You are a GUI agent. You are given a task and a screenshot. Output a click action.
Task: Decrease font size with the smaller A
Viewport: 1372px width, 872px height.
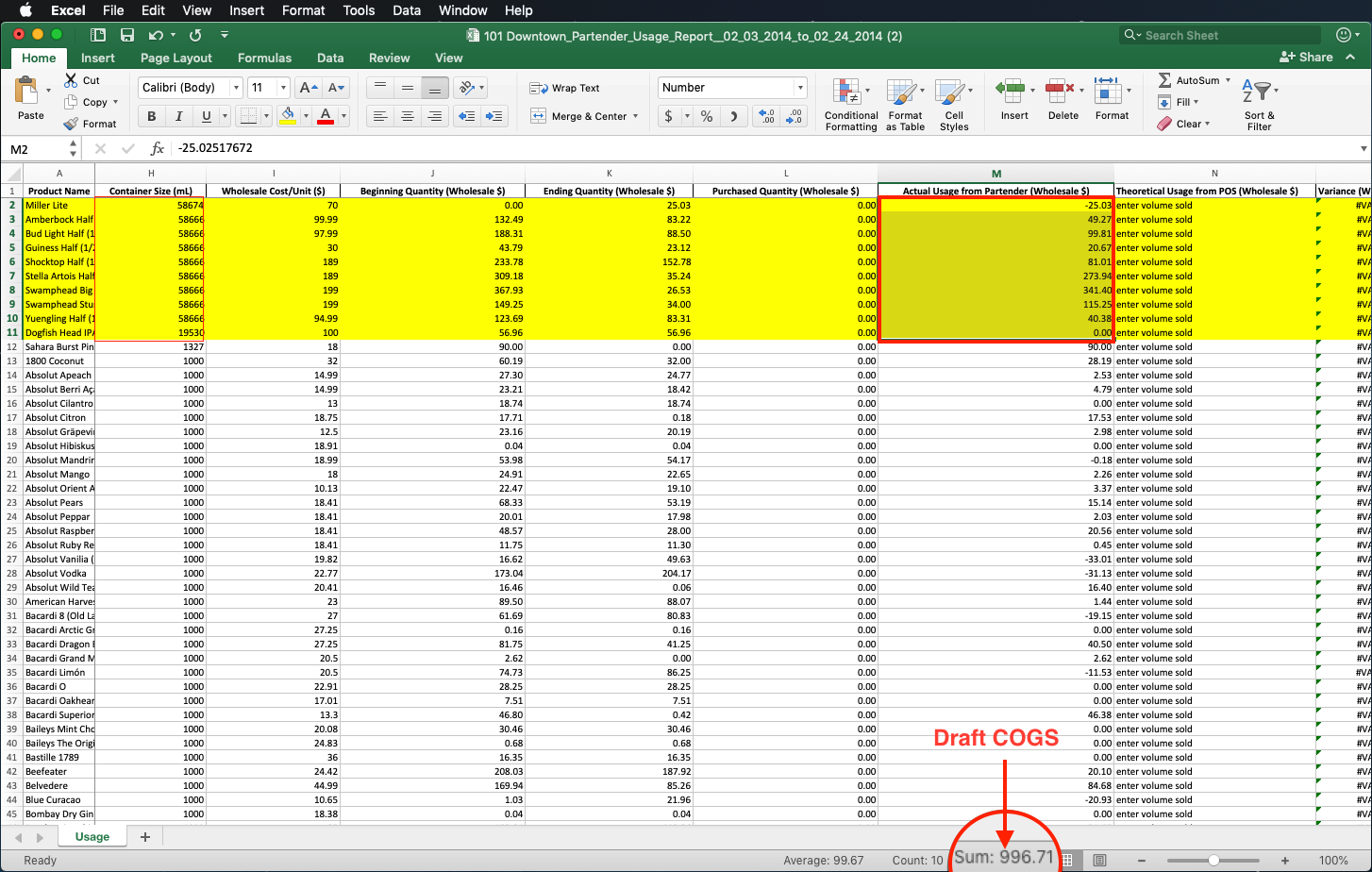click(336, 88)
